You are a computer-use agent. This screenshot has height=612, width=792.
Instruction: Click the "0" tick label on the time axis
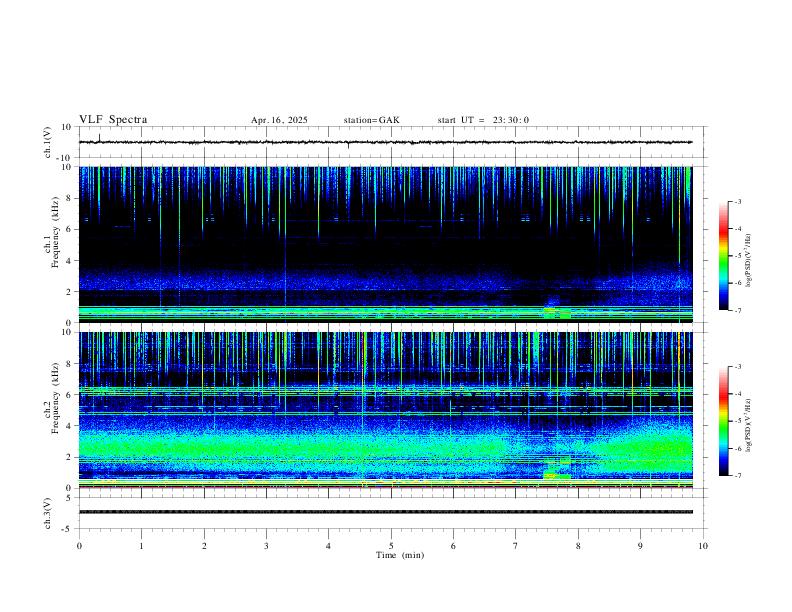click(79, 546)
